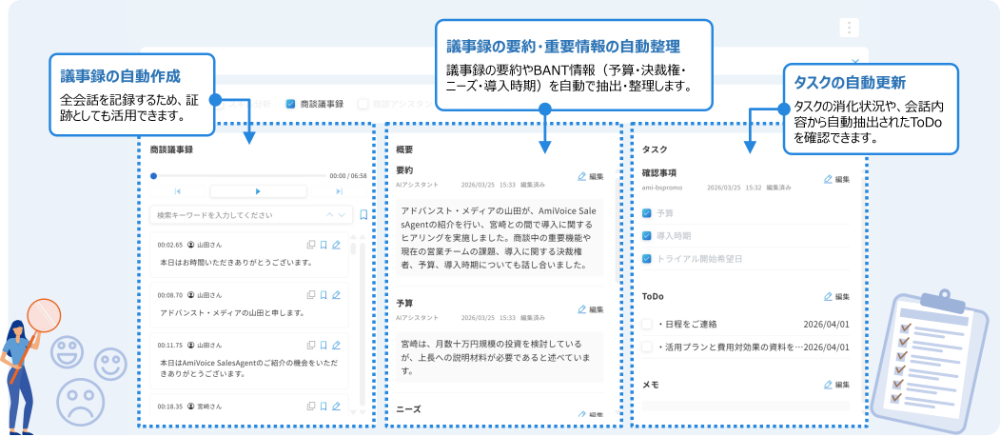Click the 概要 panel scrollbar
This screenshot has height=437, width=1000.
coord(615,230)
